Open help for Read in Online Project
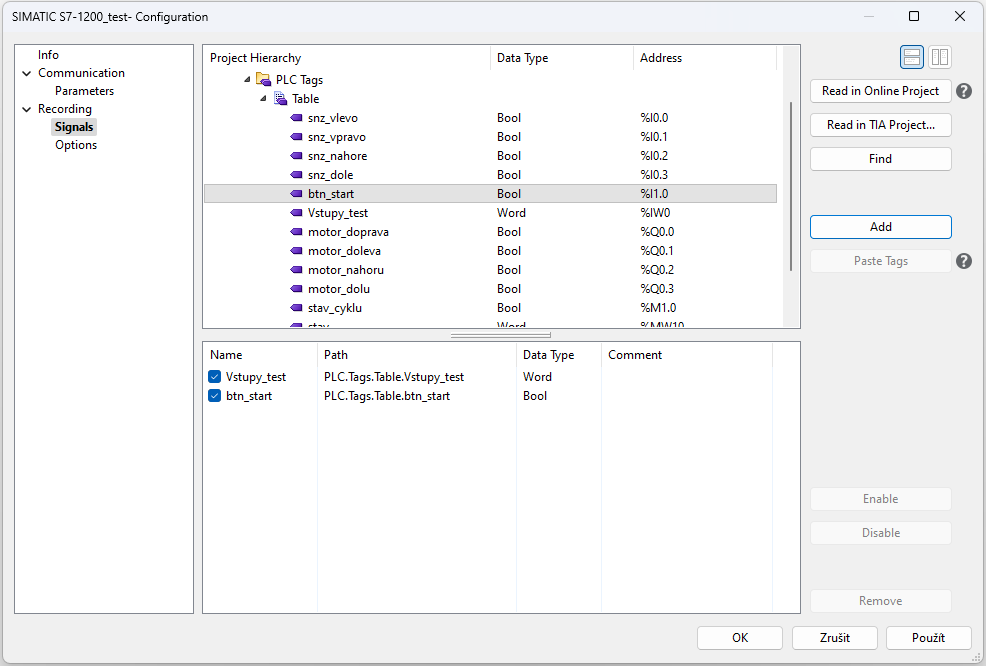This screenshot has height=666, width=986. click(x=963, y=91)
